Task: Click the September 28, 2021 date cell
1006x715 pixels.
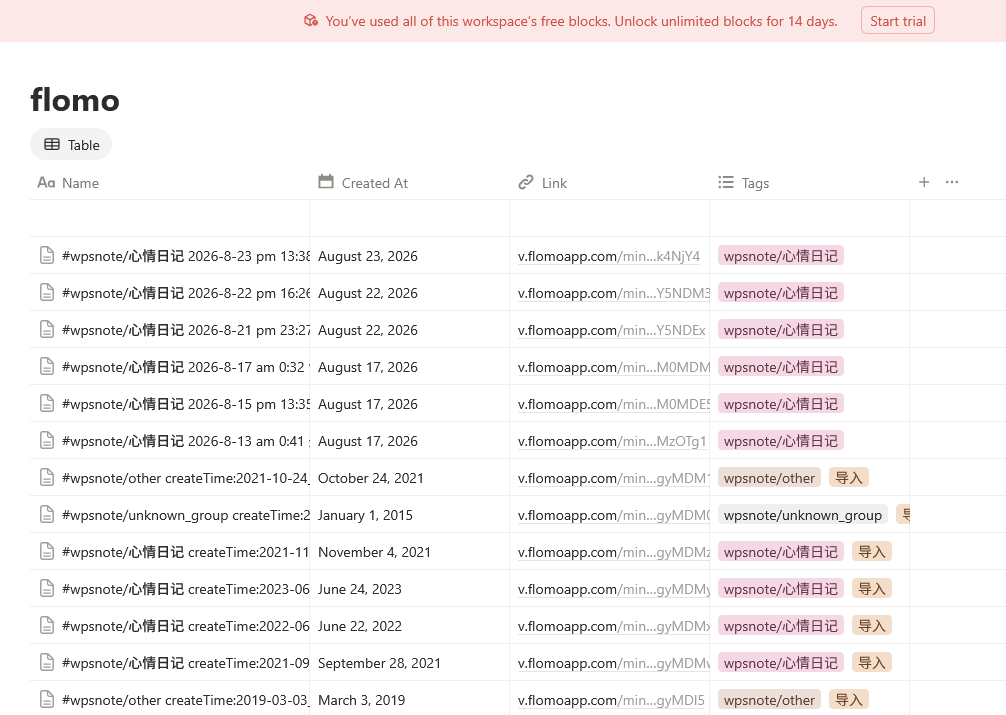Action: 409,663
